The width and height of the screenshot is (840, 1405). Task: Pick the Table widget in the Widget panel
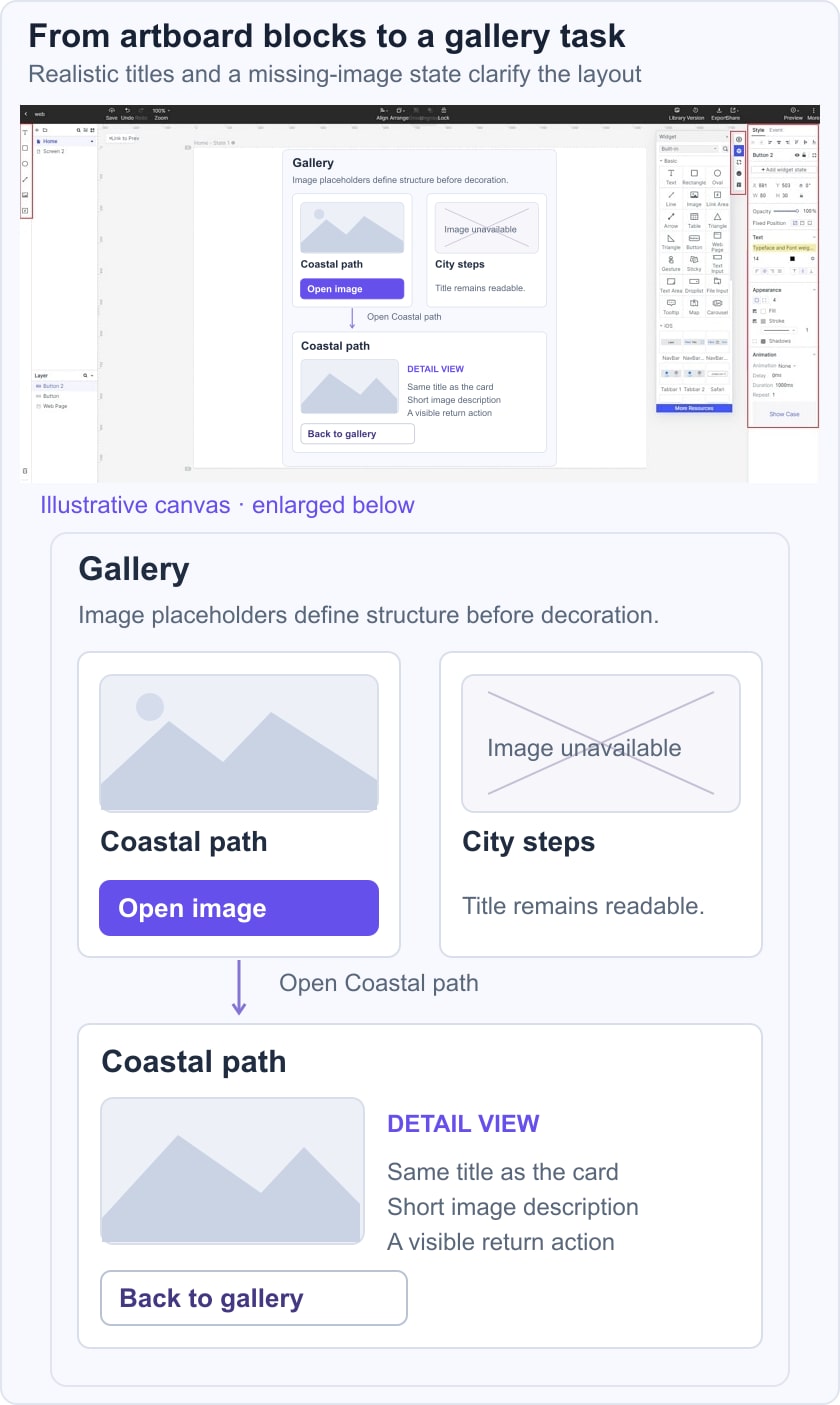click(694, 220)
